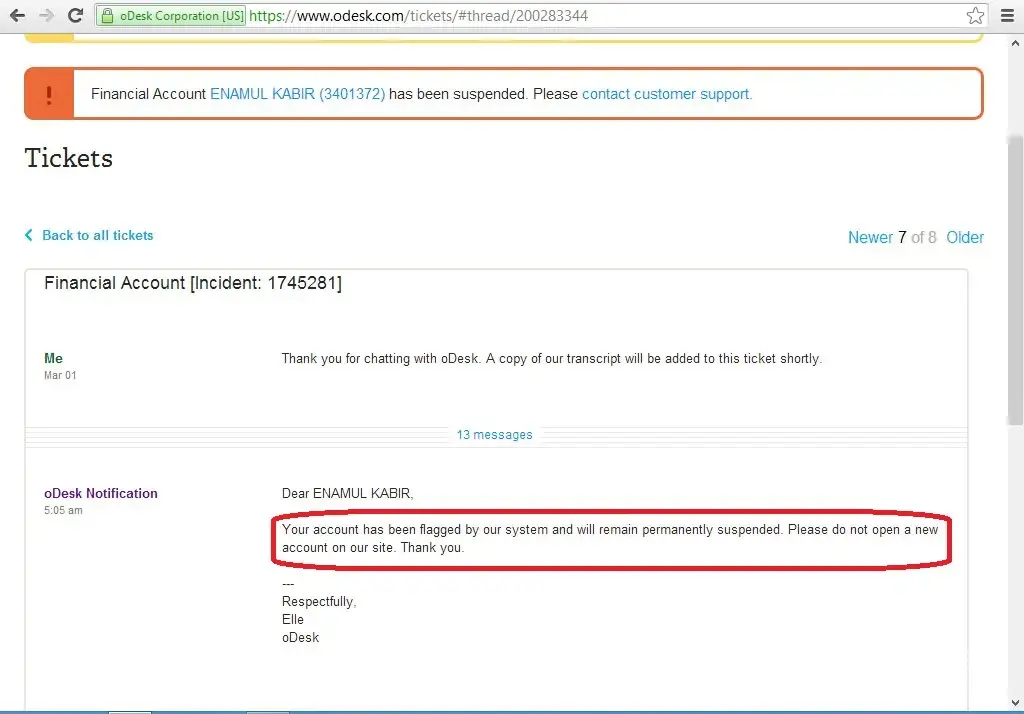Bookmark this page with the star icon
The height and width of the screenshot is (714, 1024).
[x=975, y=16]
